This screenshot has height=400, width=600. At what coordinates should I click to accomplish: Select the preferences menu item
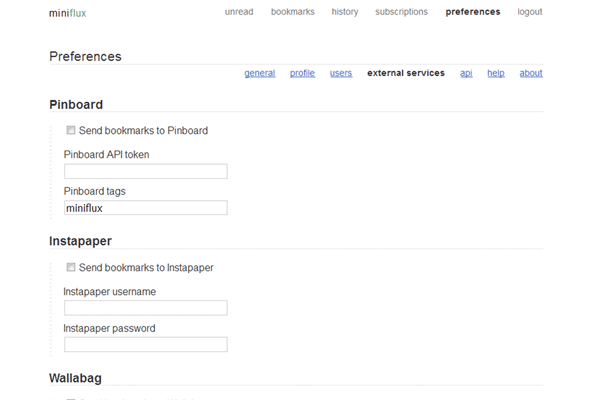[x=473, y=12]
